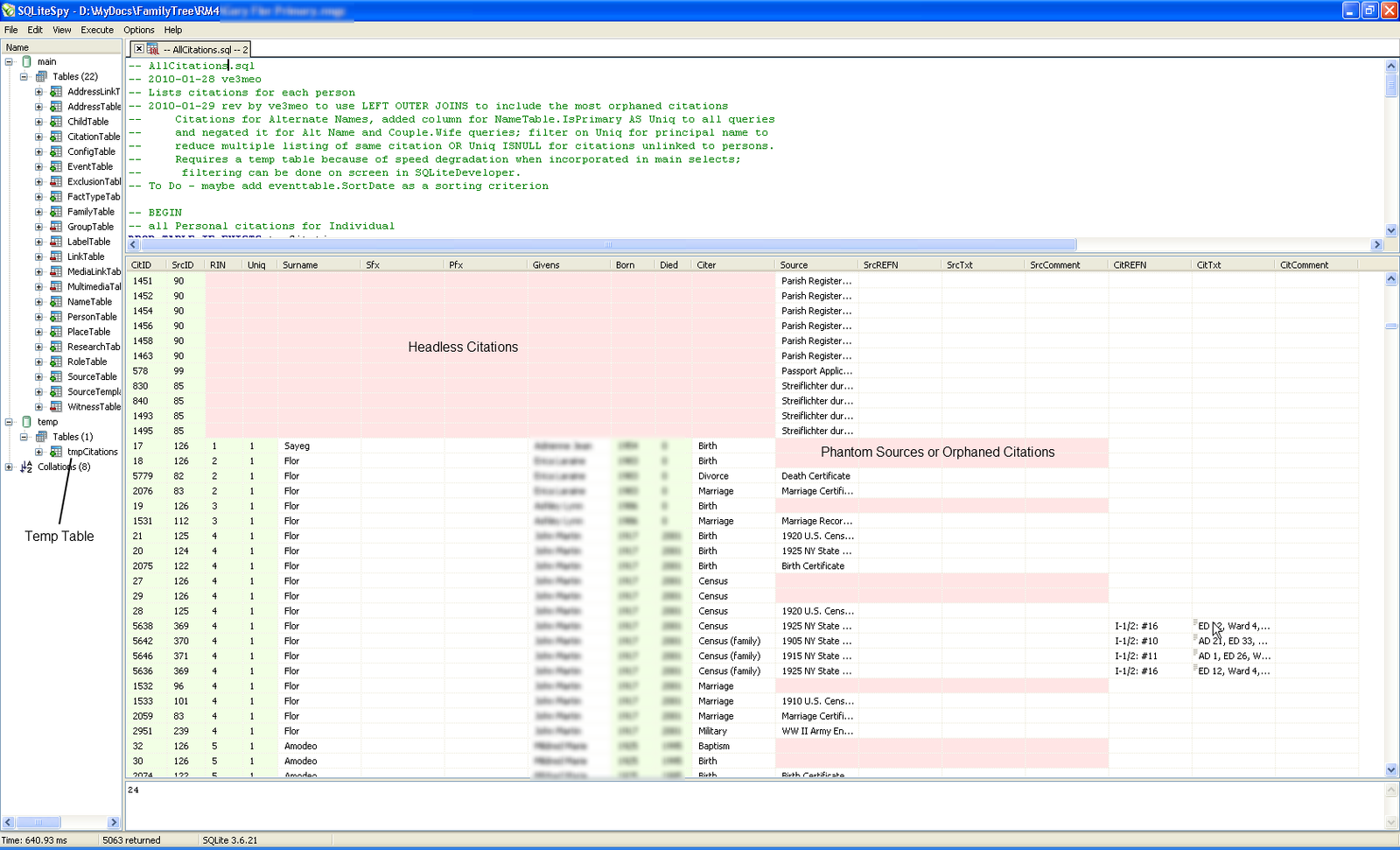
Task: Click the CitationTable table icon
Action: pos(56,137)
